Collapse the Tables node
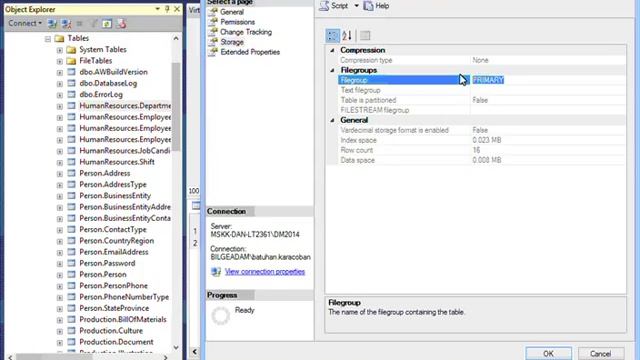Viewport: 640px width, 360px height. (x=48, y=39)
